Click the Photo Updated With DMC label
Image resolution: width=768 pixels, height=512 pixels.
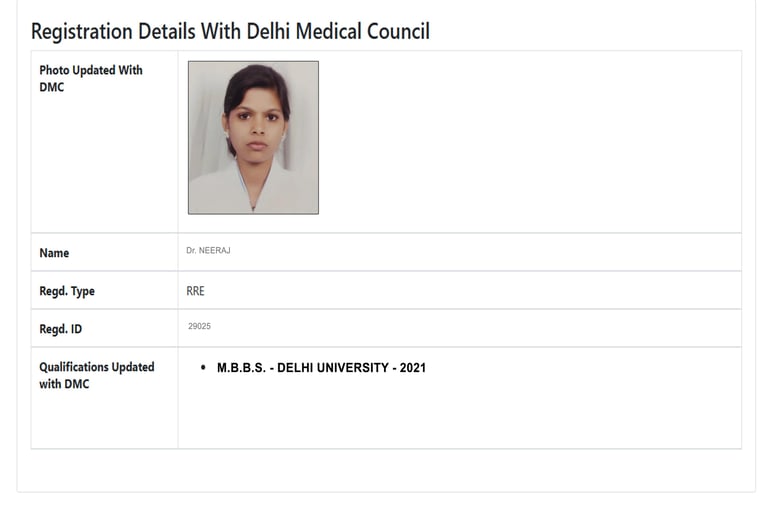coord(91,78)
